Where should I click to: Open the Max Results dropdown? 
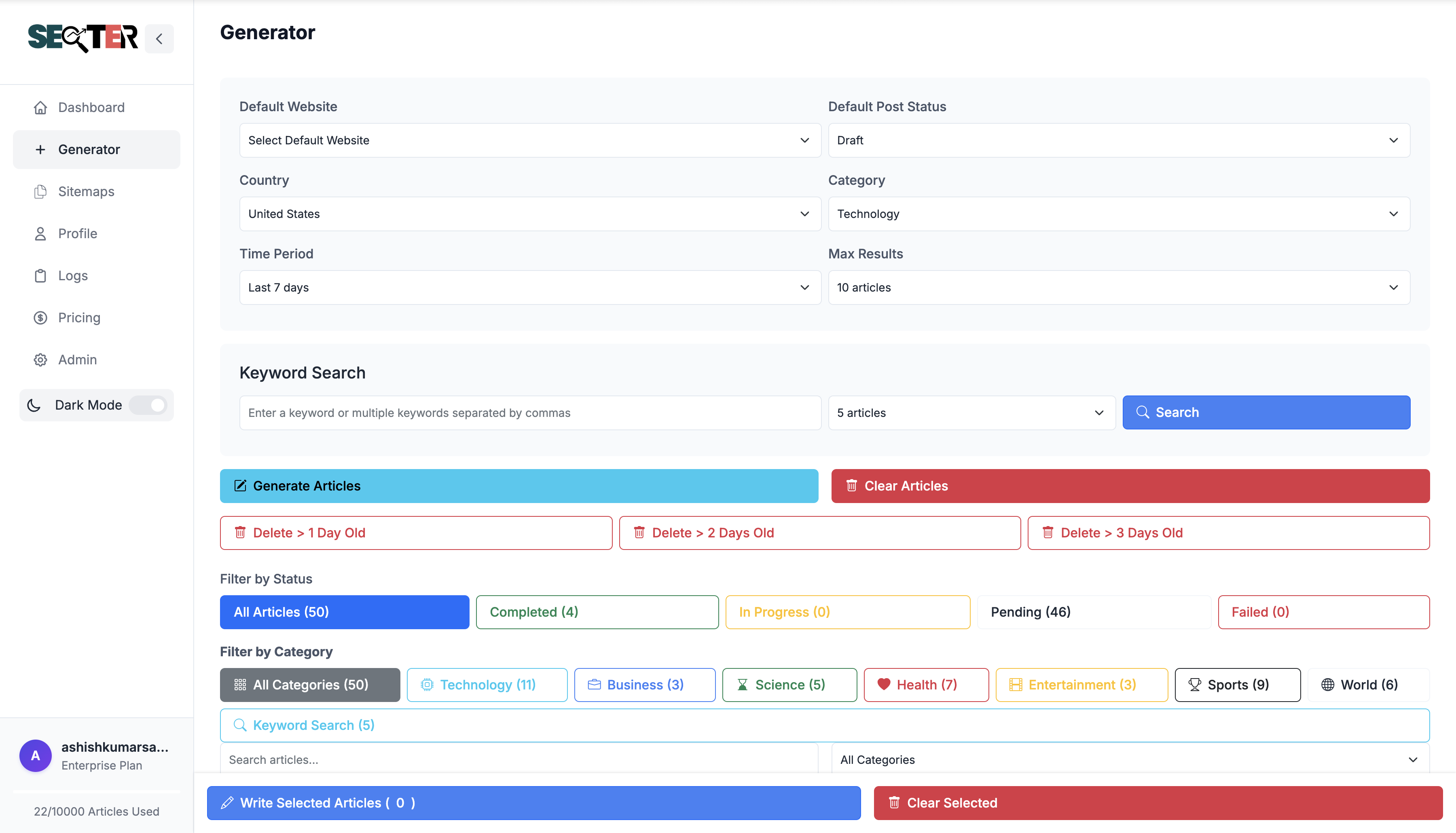coord(1118,287)
